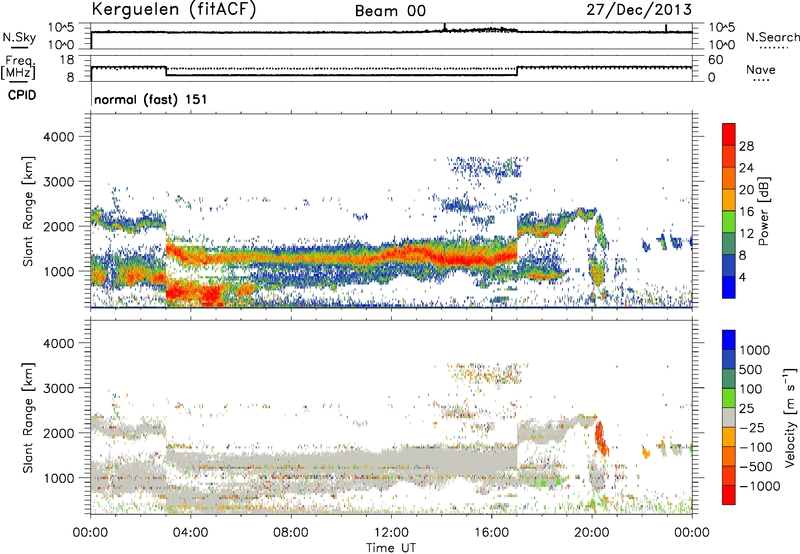Click the Kerguelen (fitACF) title
This screenshot has height=554, width=800.
tap(173, 10)
